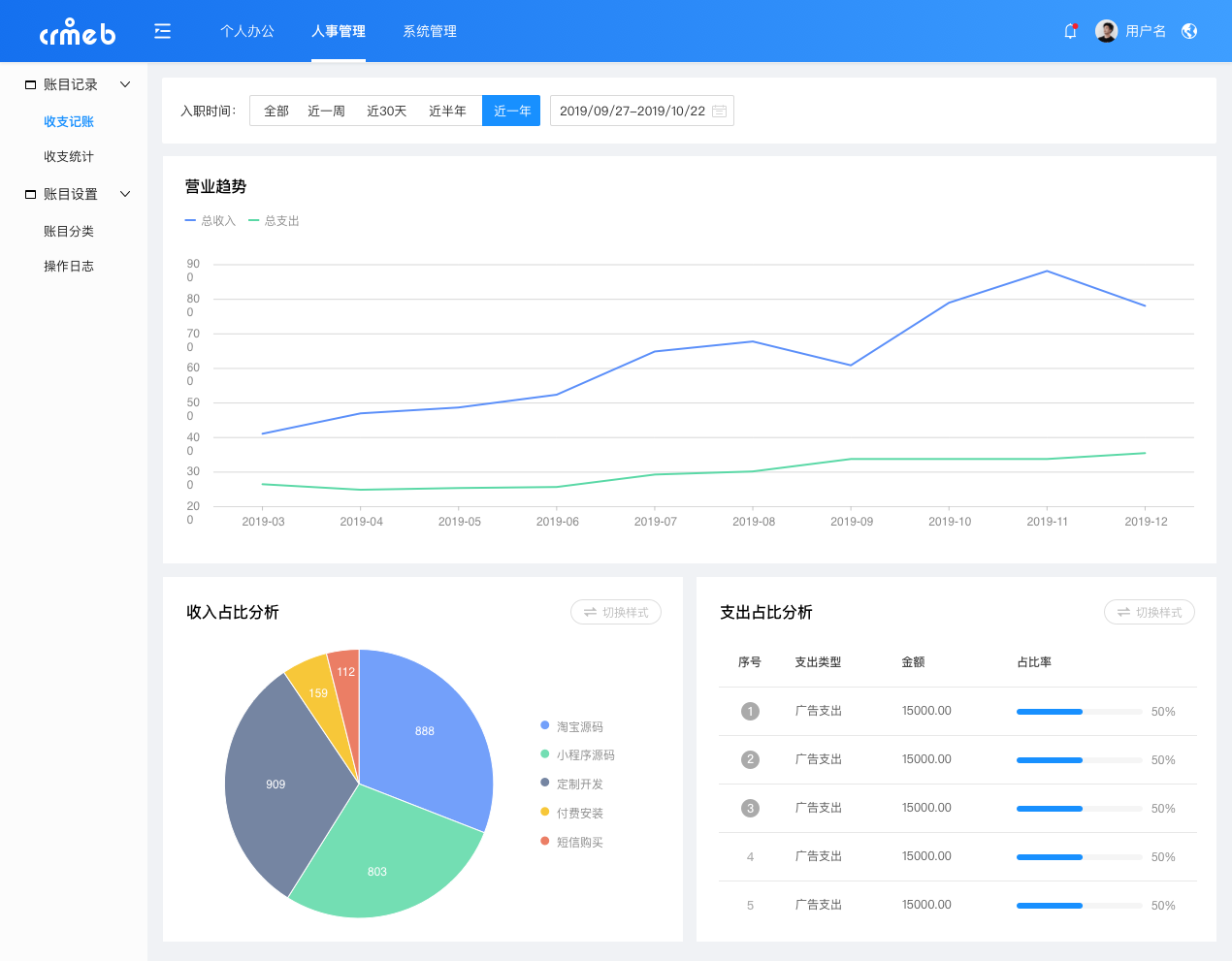Open the globe language icon
This screenshot has height=961, width=1232.
pyautogui.click(x=1189, y=31)
